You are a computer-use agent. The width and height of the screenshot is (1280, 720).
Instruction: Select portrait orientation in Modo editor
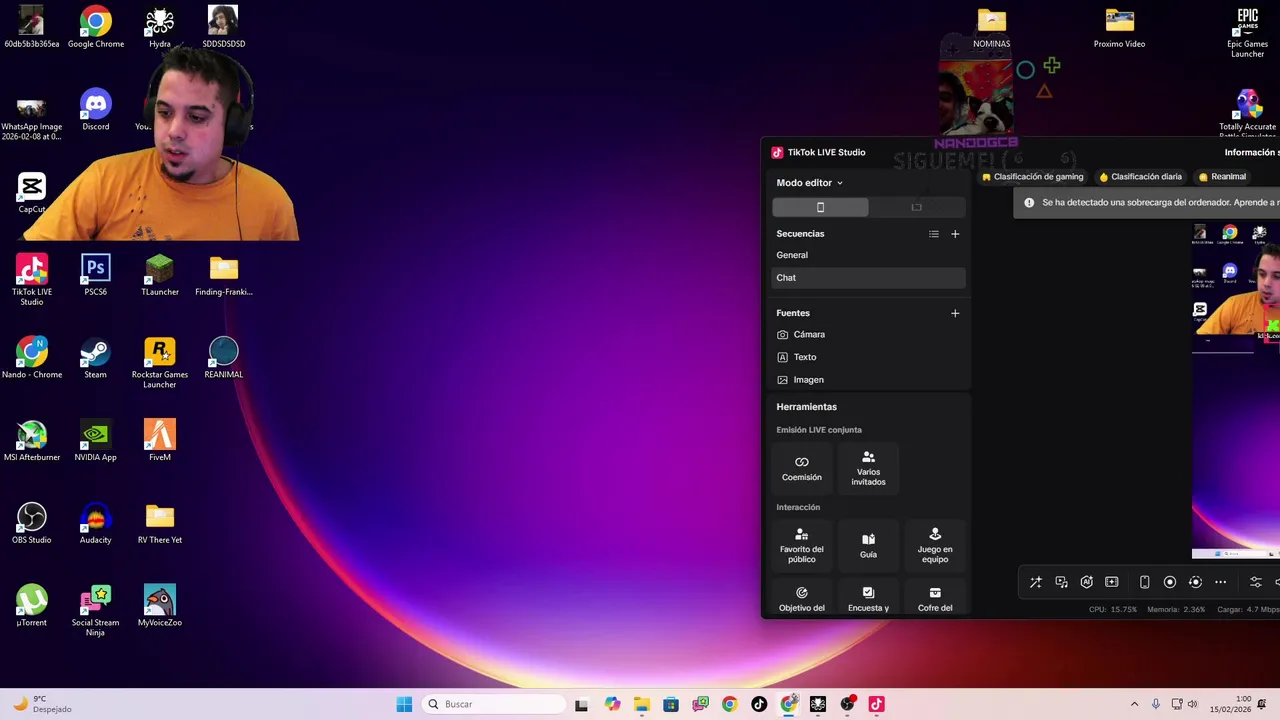pyautogui.click(x=820, y=207)
